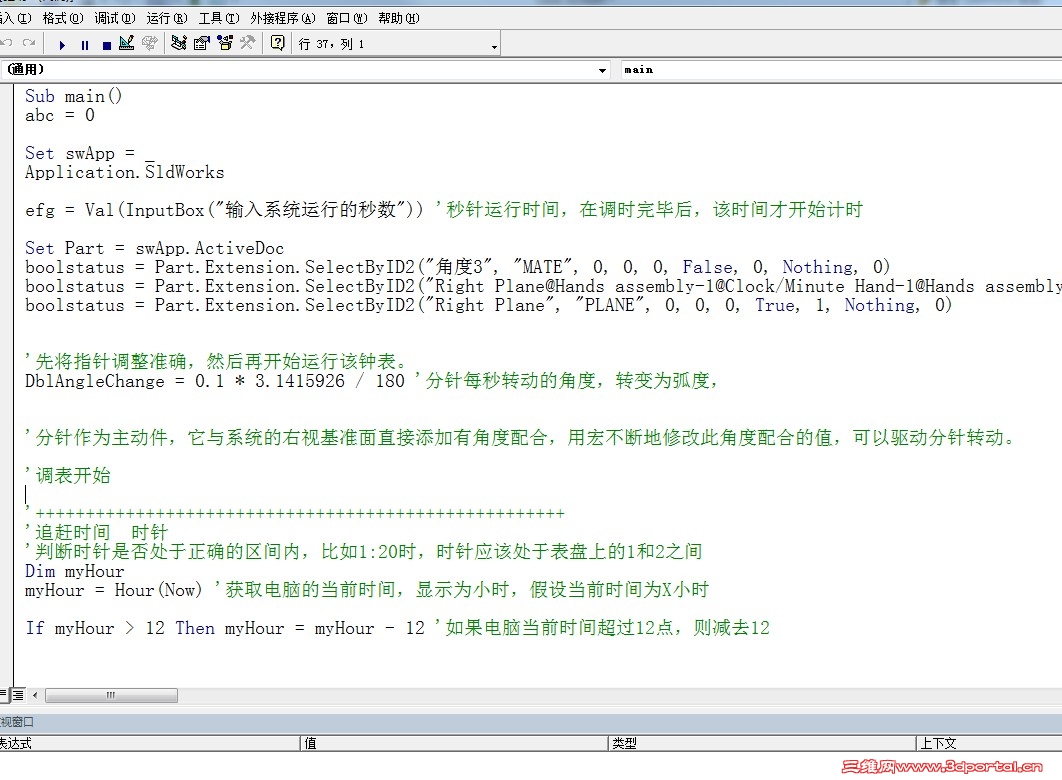Click the 'Sub main()' code line
The height and width of the screenshot is (780, 1062).
[x=73, y=96]
